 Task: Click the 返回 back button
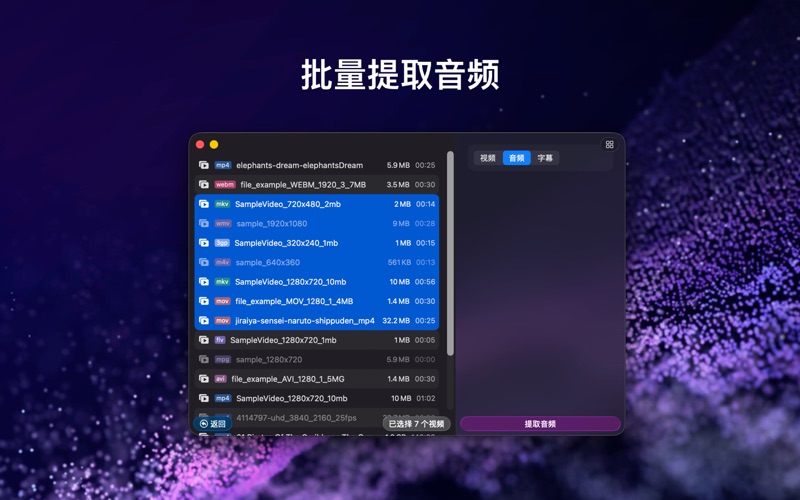(212, 423)
